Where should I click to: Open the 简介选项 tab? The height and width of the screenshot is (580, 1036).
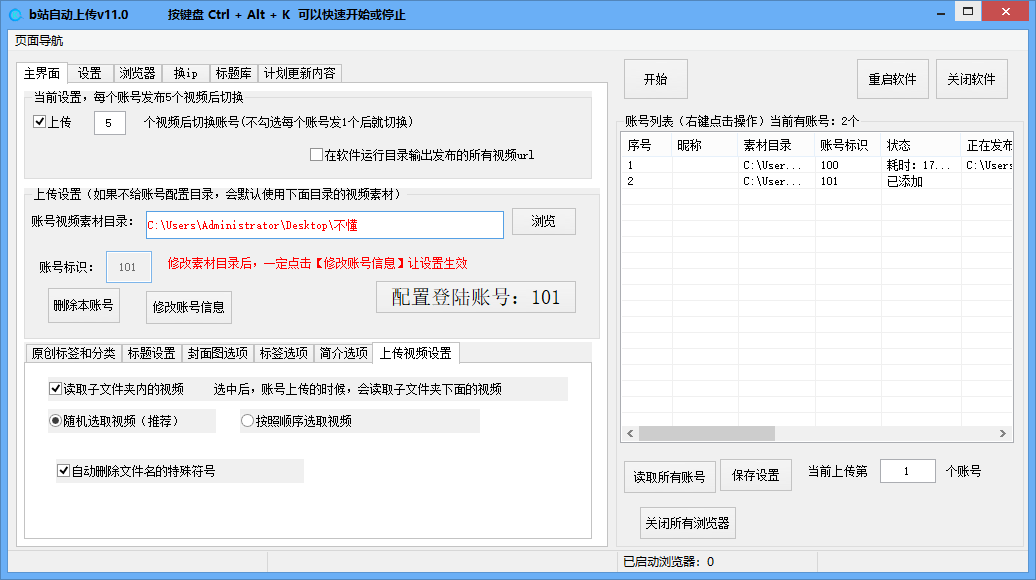click(x=344, y=353)
